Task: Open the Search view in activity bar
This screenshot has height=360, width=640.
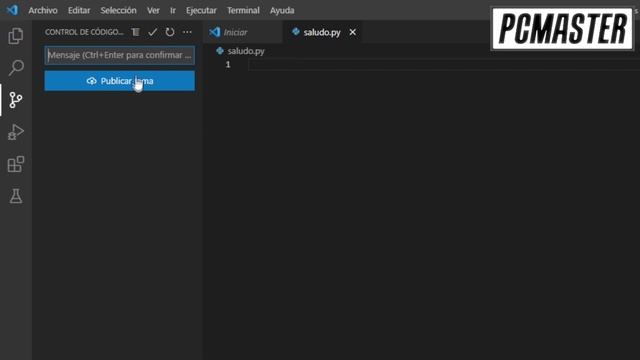Action: coord(16,67)
